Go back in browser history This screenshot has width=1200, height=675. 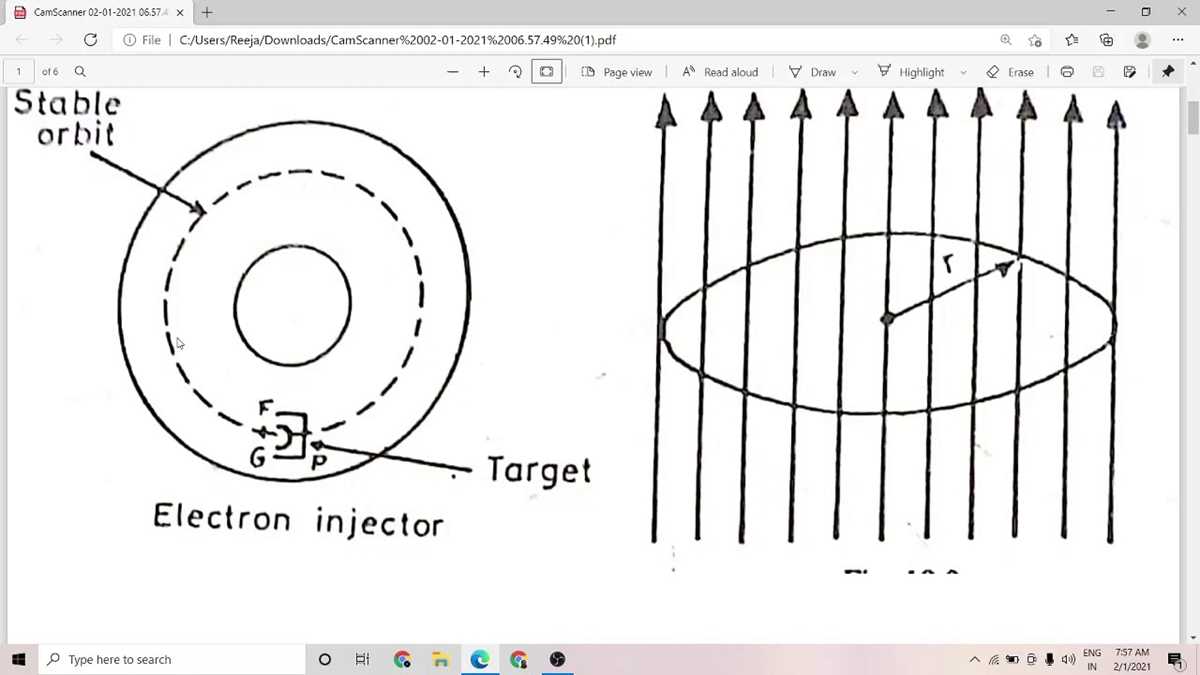click(22, 41)
